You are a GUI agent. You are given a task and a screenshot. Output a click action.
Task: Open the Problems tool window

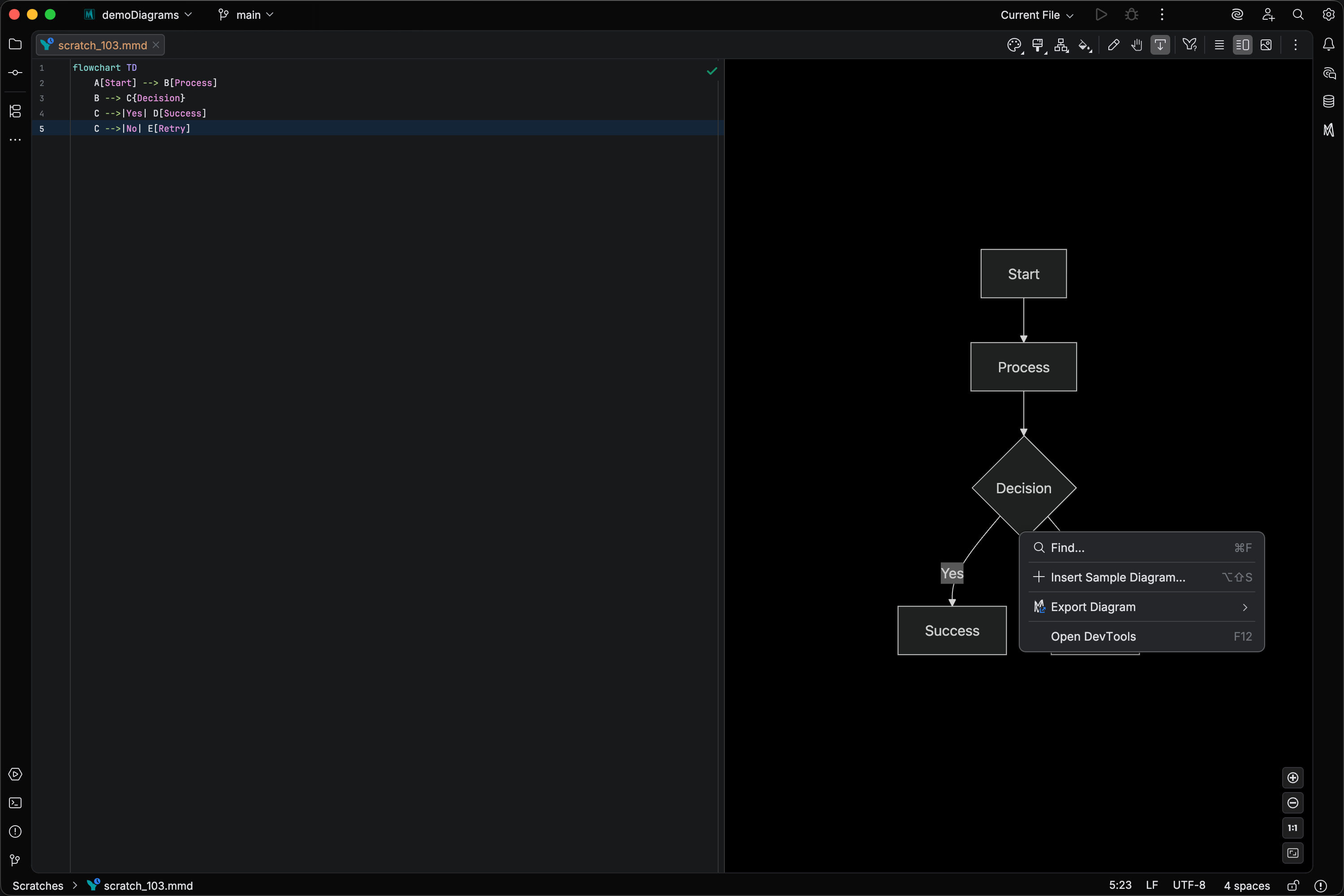point(15,831)
